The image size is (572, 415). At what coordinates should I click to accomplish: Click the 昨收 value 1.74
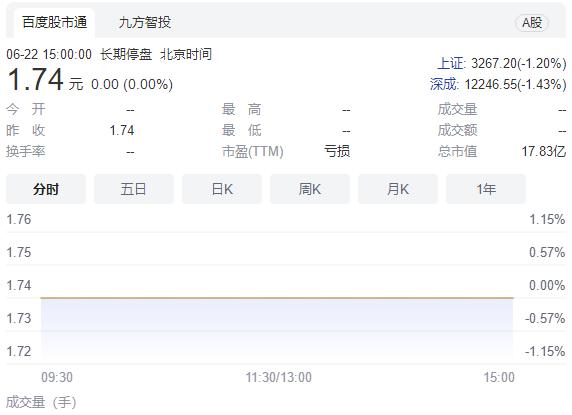coord(122,130)
